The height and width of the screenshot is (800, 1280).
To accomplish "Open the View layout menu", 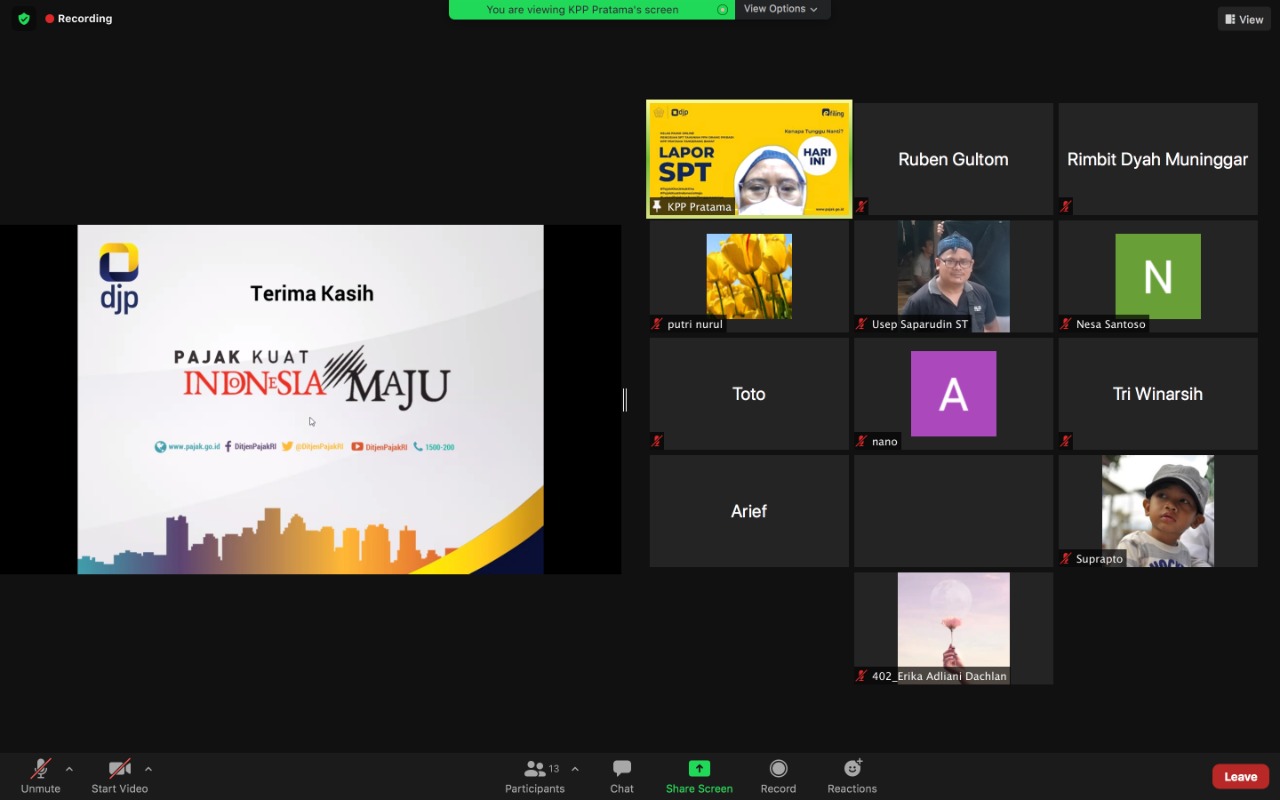I will click(x=1244, y=19).
